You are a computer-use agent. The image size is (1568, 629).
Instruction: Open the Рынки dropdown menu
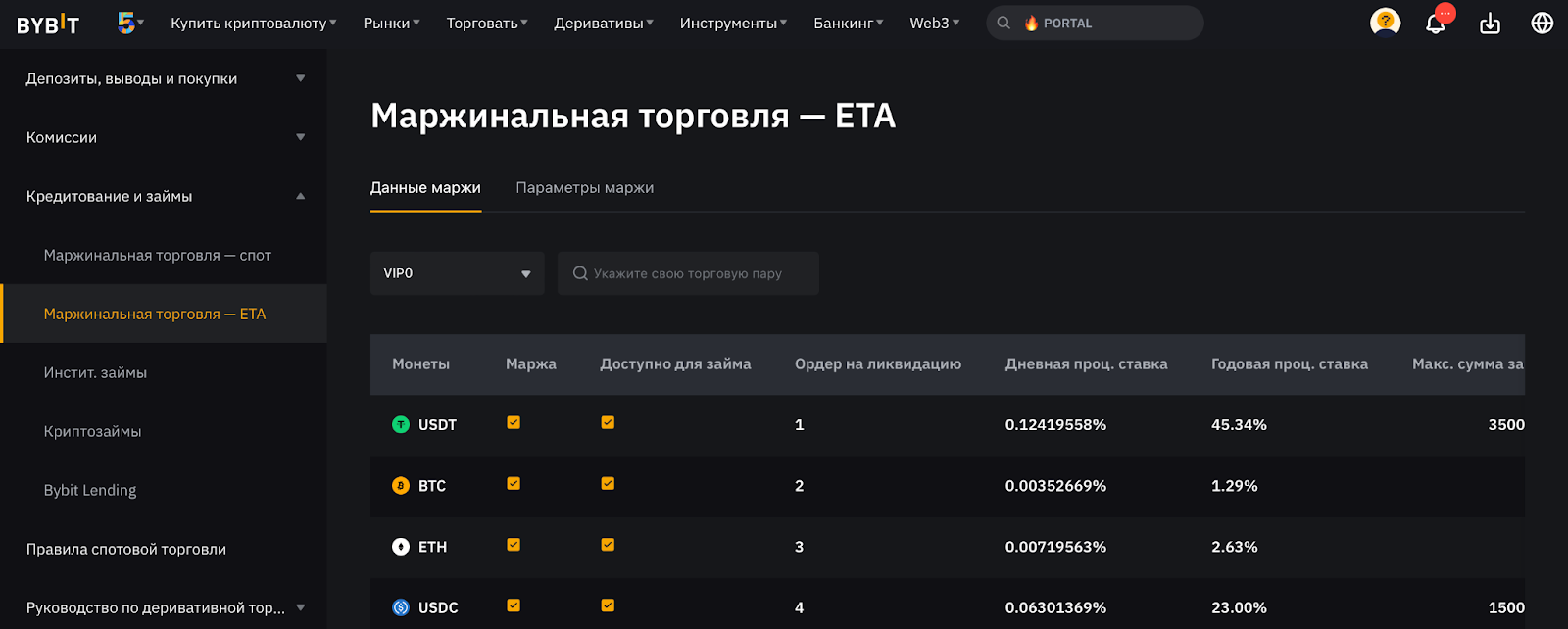(x=391, y=23)
